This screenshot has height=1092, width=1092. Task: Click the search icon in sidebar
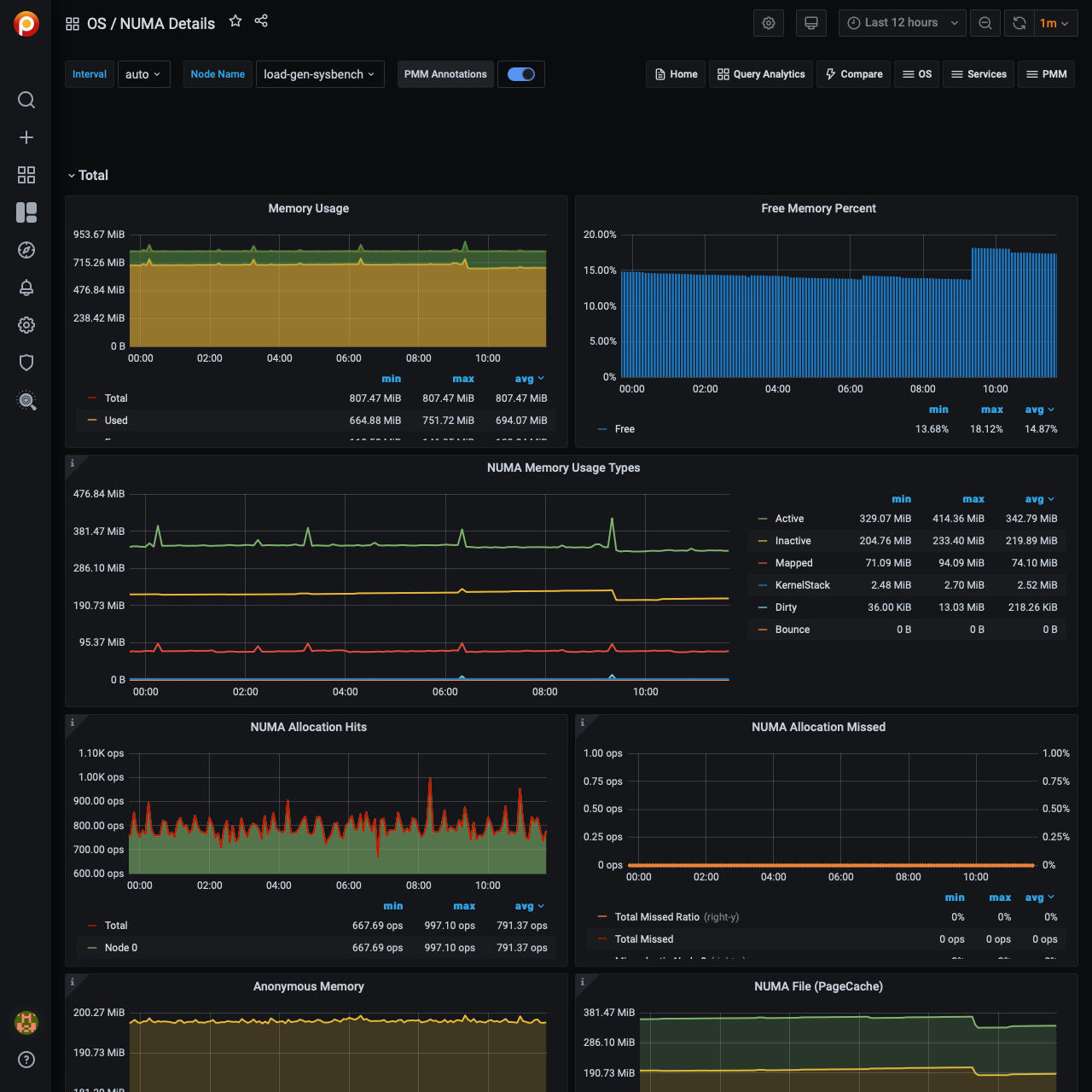26,100
